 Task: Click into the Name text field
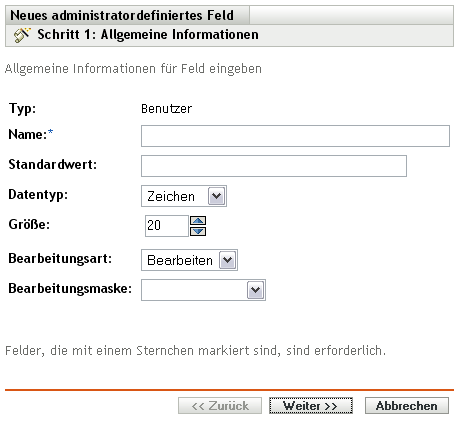coord(295,136)
